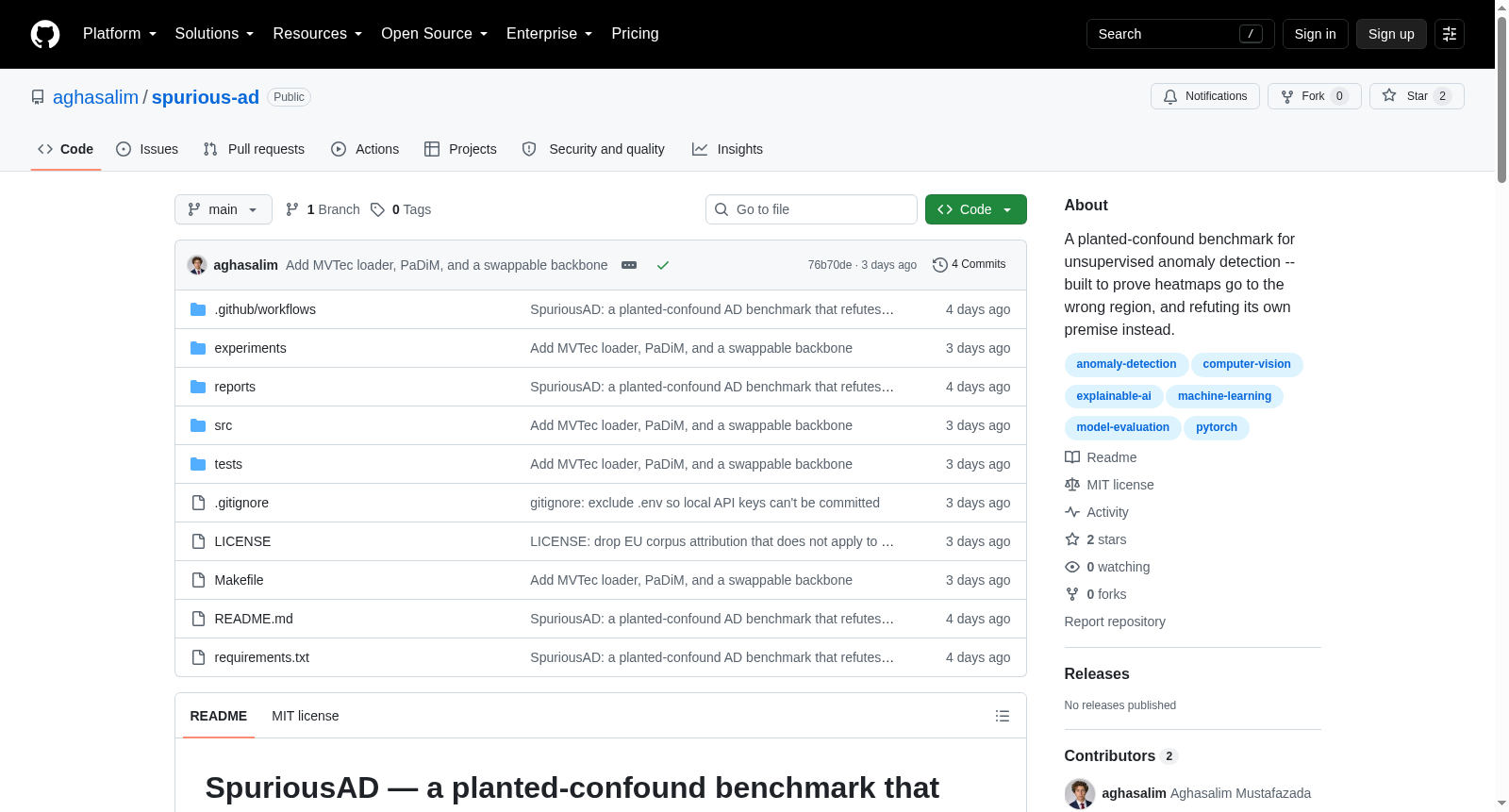Open the computer-vision topic tag
Image resolution: width=1509 pixels, height=812 pixels.
(1247, 364)
